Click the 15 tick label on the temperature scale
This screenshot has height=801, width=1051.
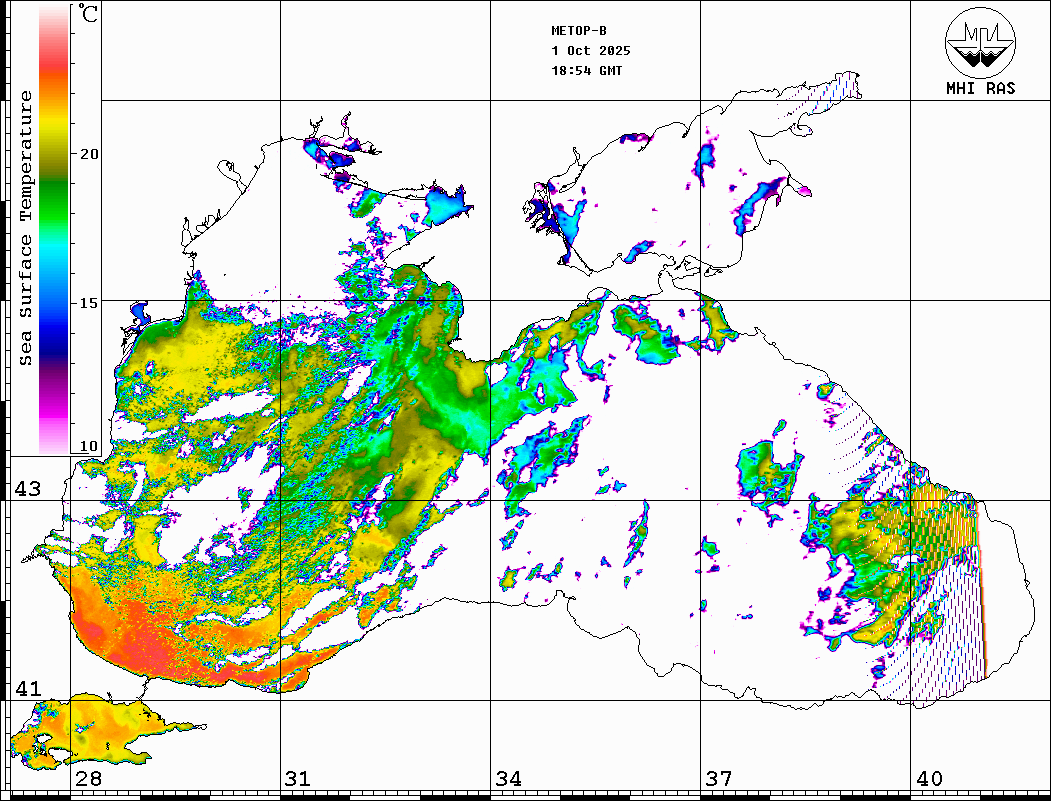coord(90,303)
